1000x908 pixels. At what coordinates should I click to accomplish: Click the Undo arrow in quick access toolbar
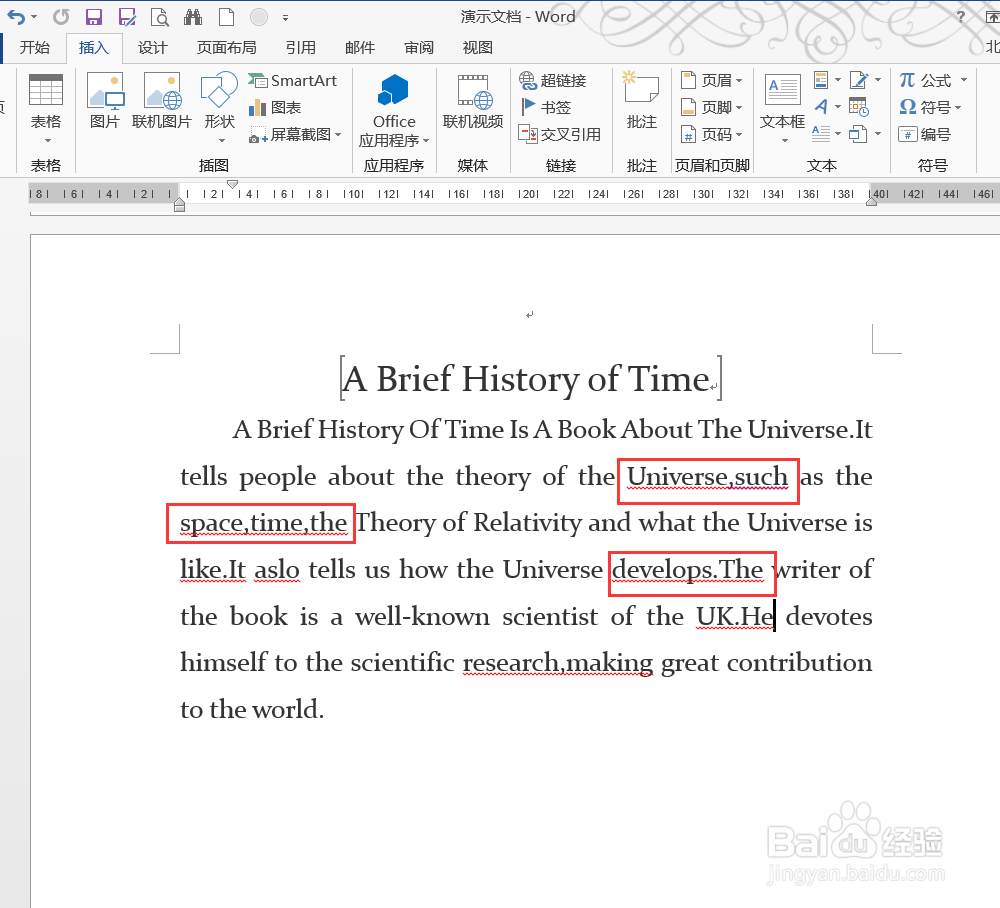coord(17,17)
